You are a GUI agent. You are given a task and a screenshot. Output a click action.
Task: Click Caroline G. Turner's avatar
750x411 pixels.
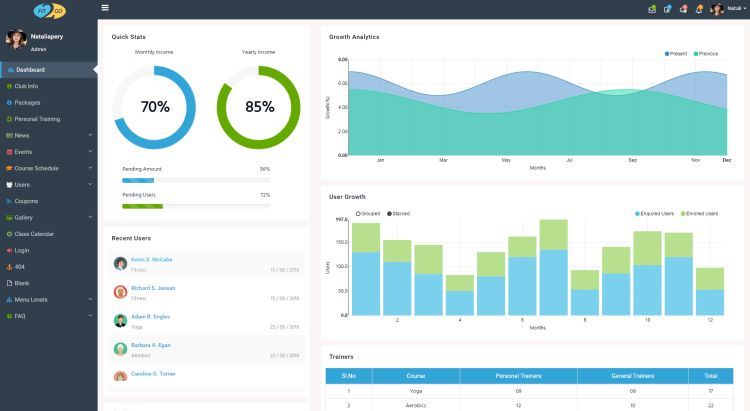point(120,376)
